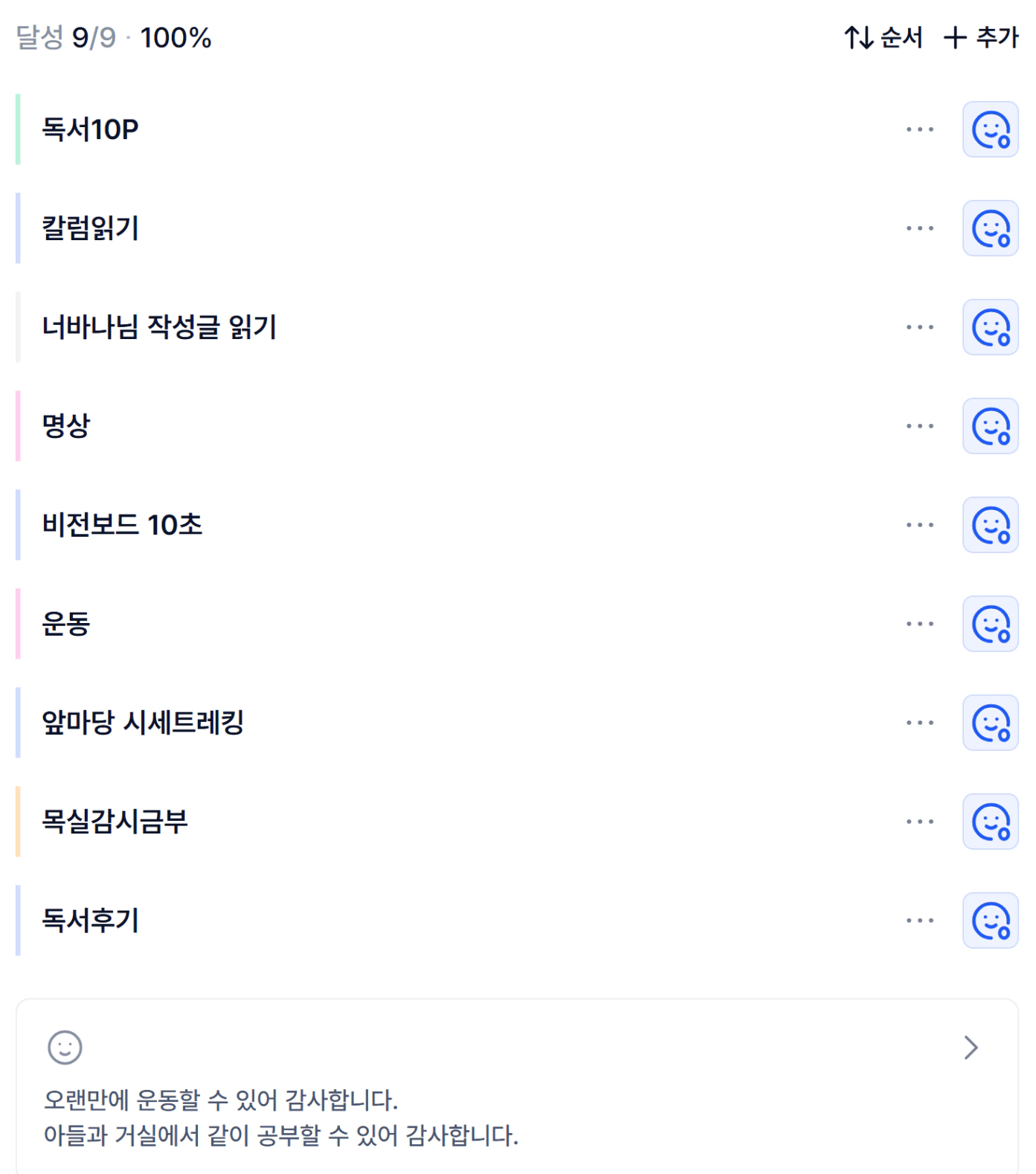Click the emoji check icon for 칼럼읽기

click(990, 228)
